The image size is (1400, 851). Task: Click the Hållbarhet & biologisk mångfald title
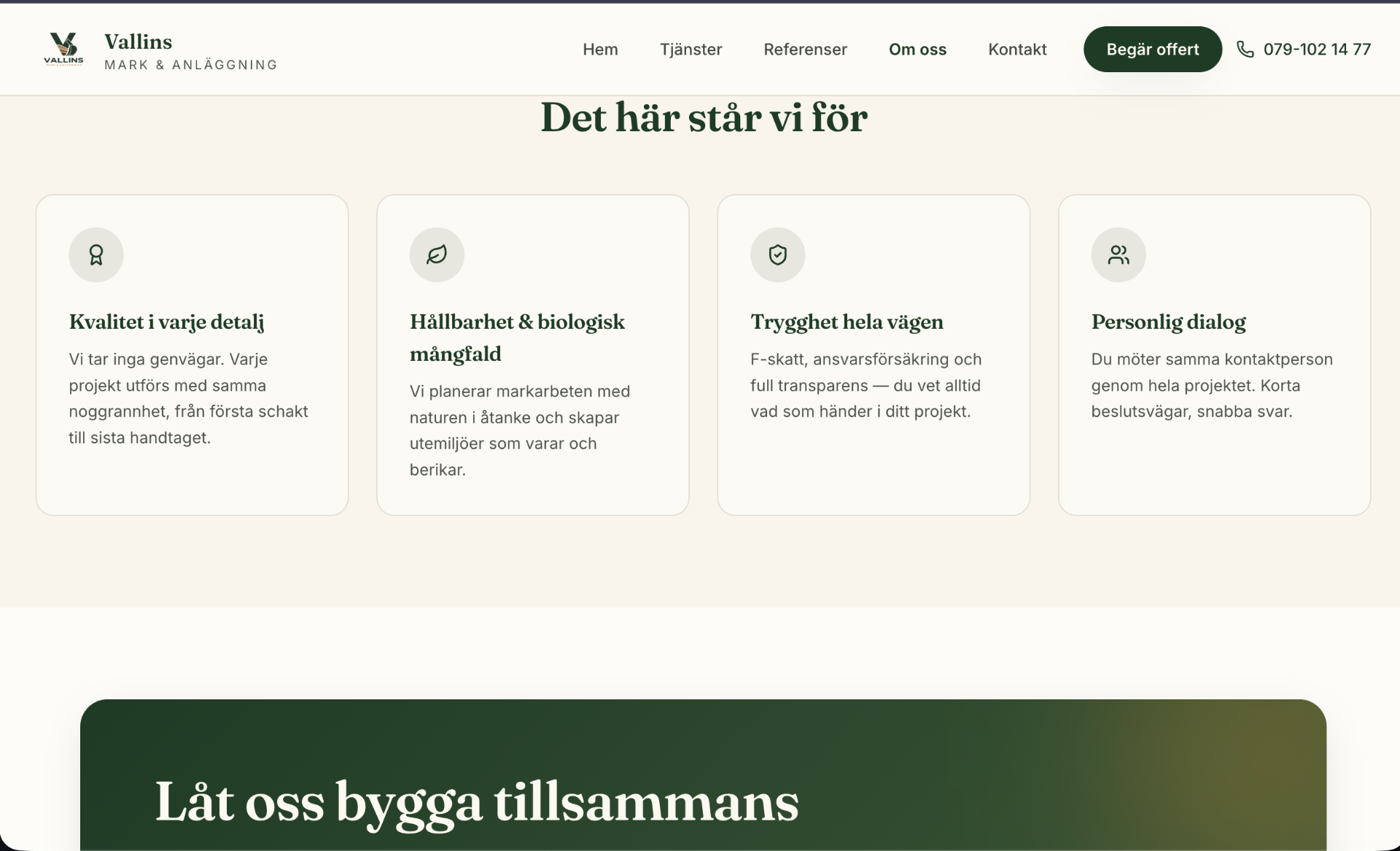tap(517, 338)
